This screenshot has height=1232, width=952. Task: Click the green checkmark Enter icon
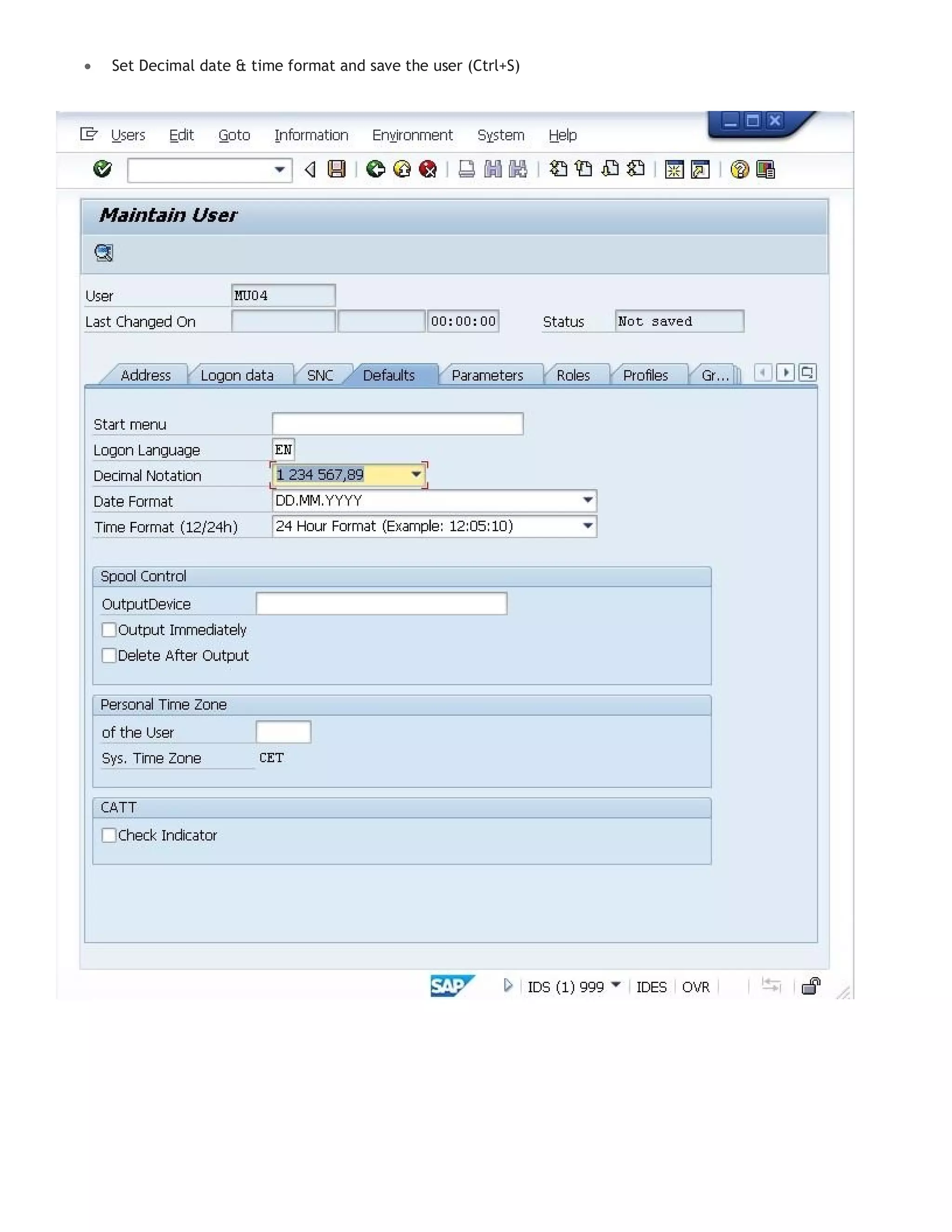[x=102, y=169]
